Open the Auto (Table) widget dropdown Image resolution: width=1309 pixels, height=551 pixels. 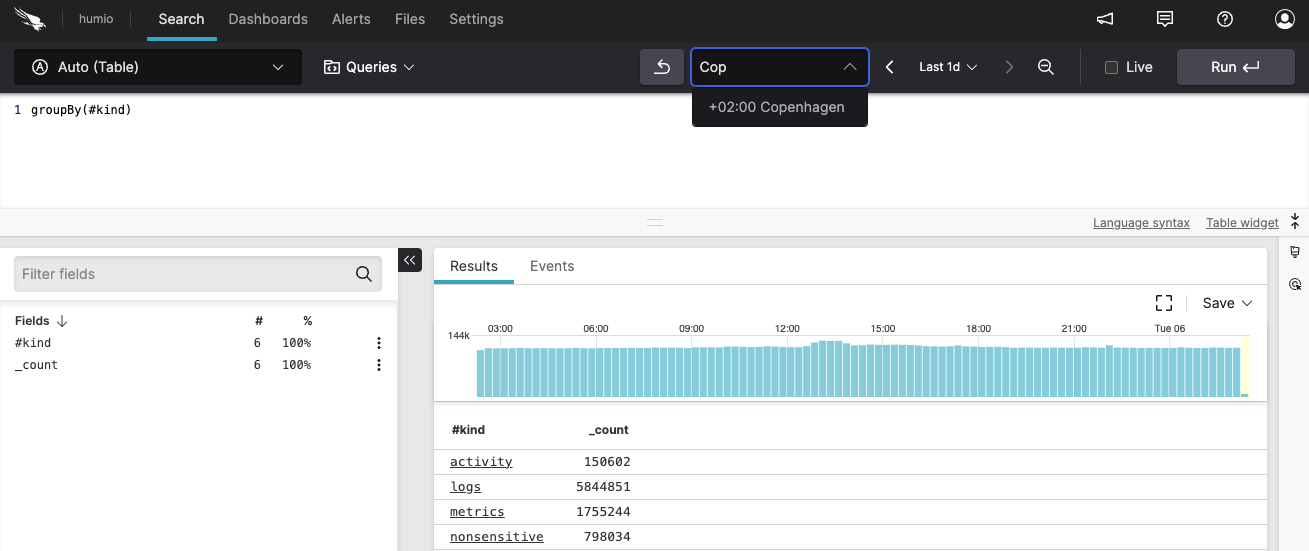(158, 67)
